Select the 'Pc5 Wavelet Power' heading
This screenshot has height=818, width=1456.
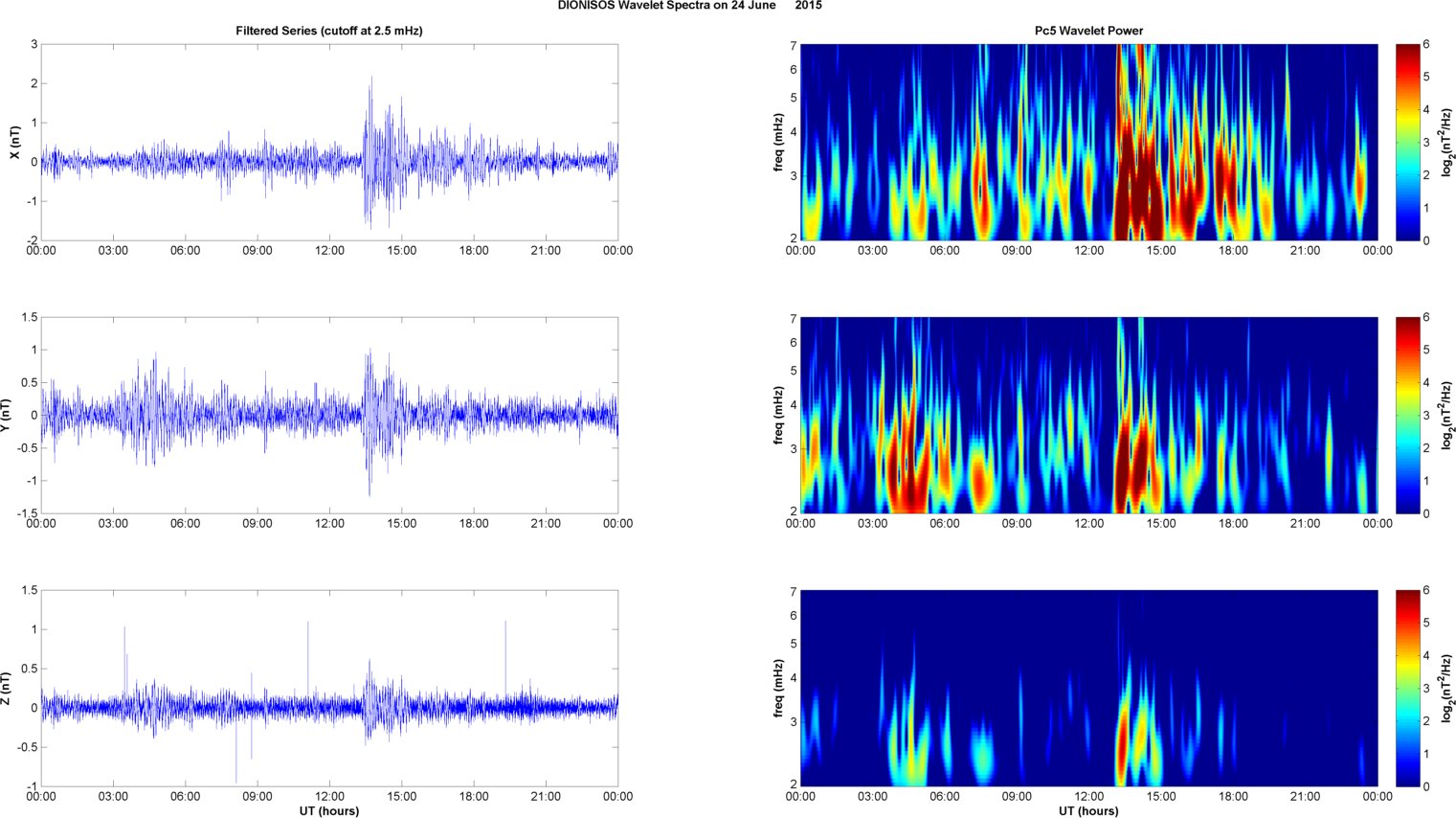[x=1088, y=31]
